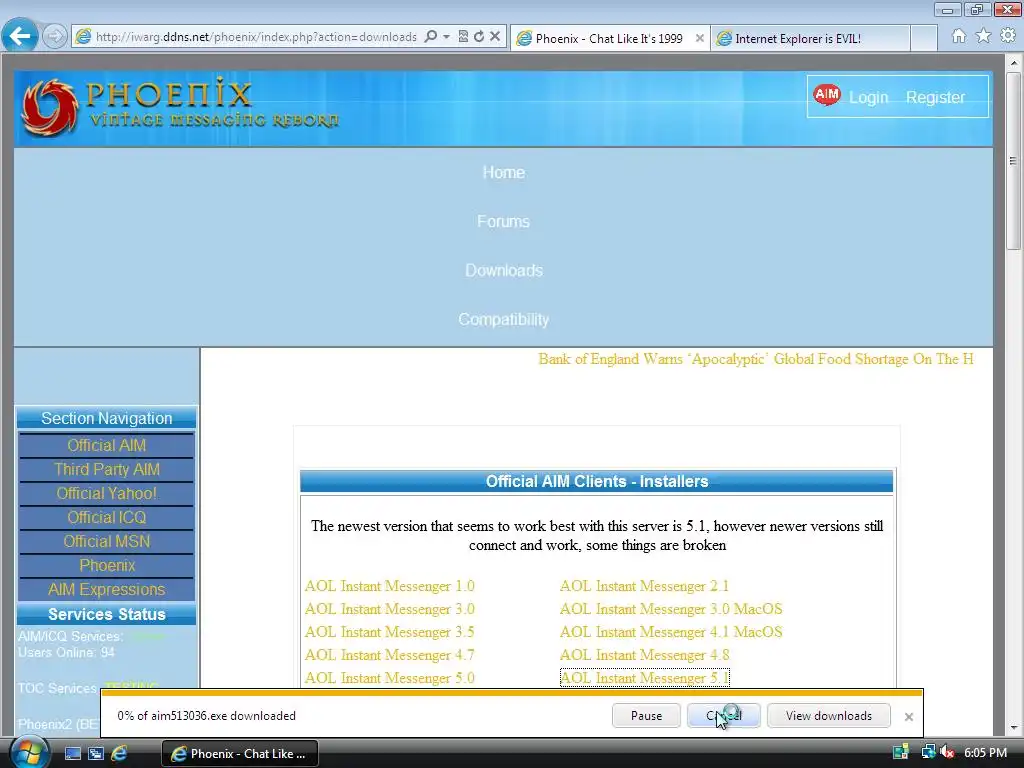Click the Phoenix logo banner
The height and width of the screenshot is (768, 1024).
click(180, 108)
